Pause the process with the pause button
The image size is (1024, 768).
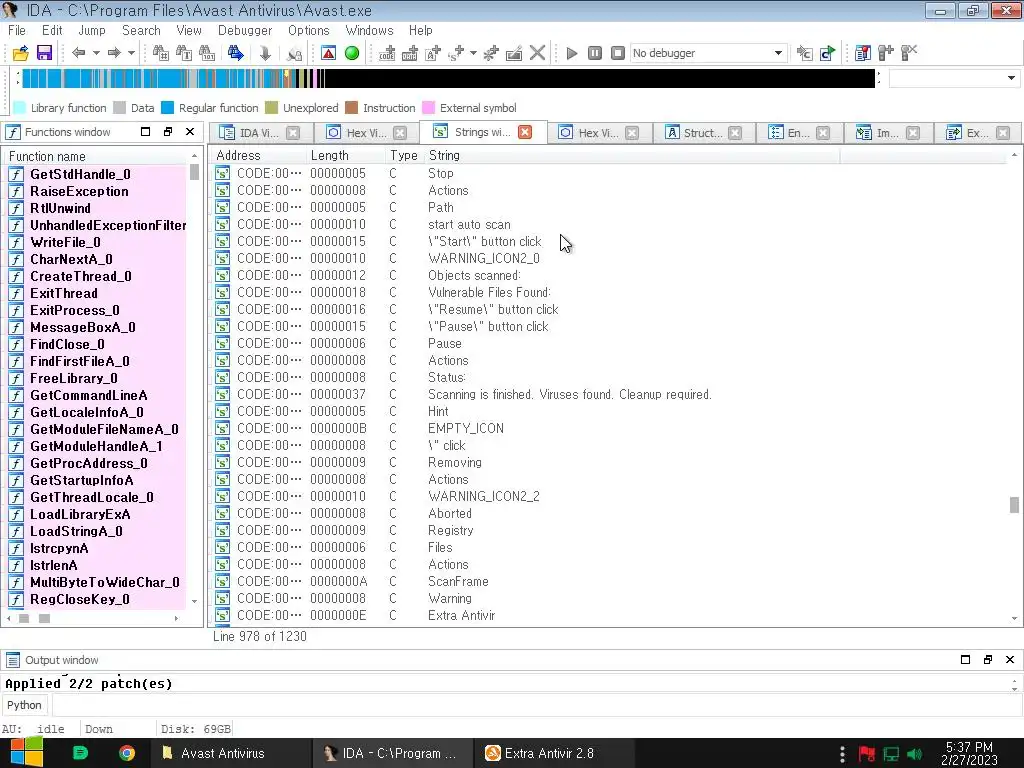pos(594,53)
